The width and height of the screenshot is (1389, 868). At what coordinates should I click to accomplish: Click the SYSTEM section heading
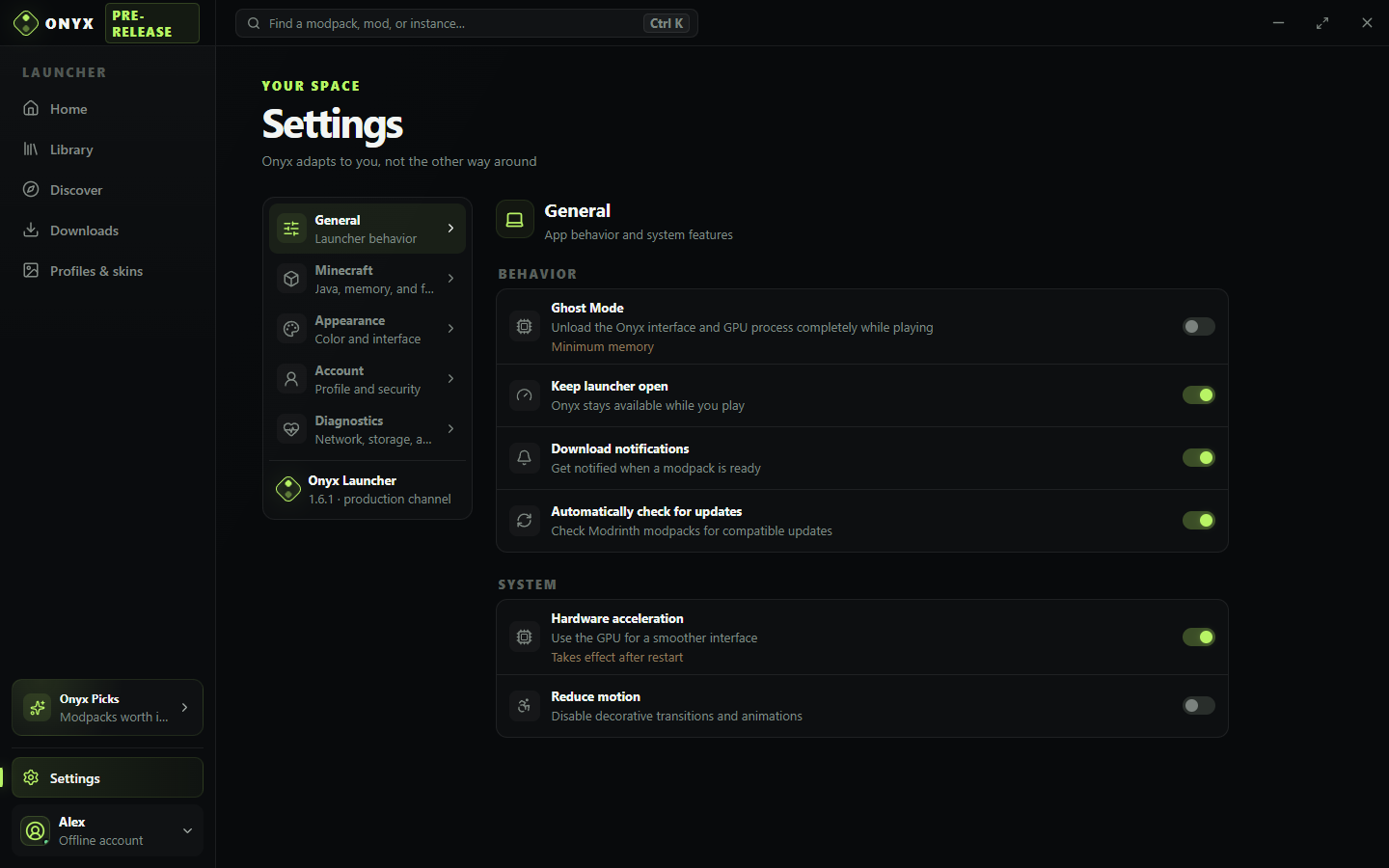(x=528, y=584)
